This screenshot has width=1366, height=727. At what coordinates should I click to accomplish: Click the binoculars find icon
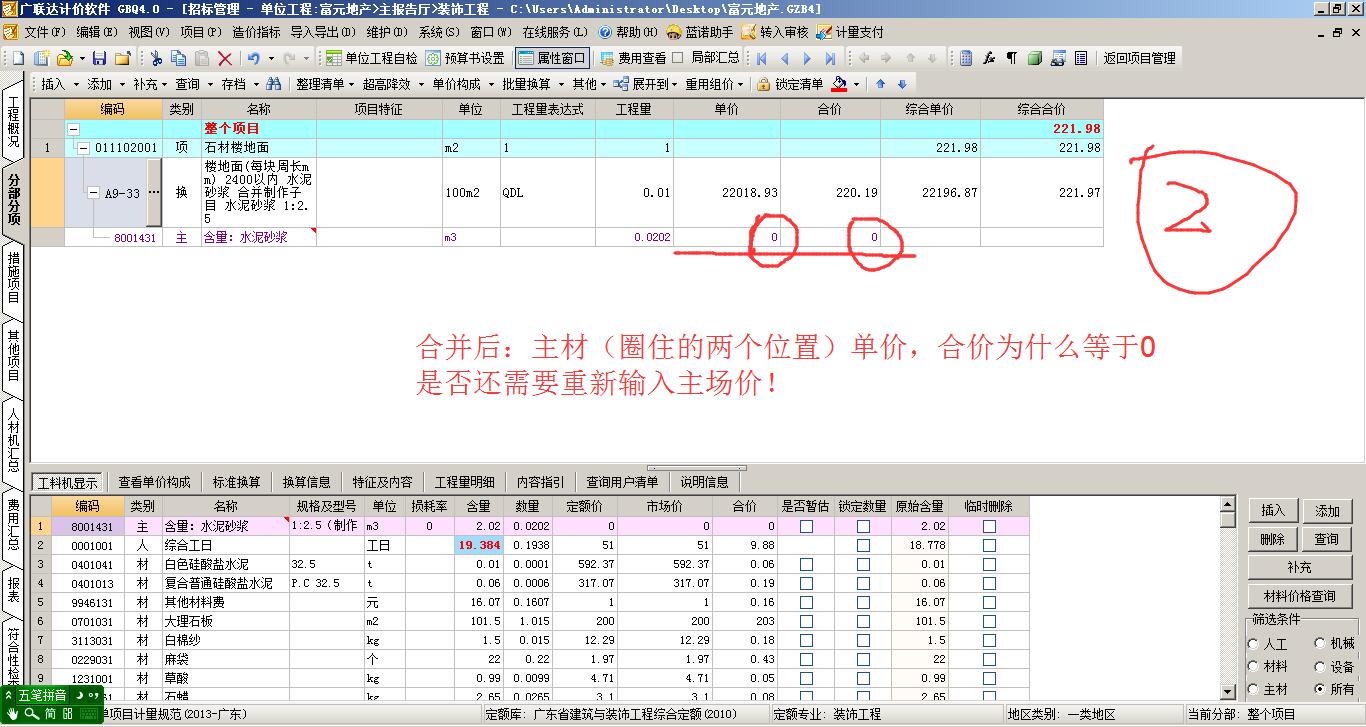[273, 84]
